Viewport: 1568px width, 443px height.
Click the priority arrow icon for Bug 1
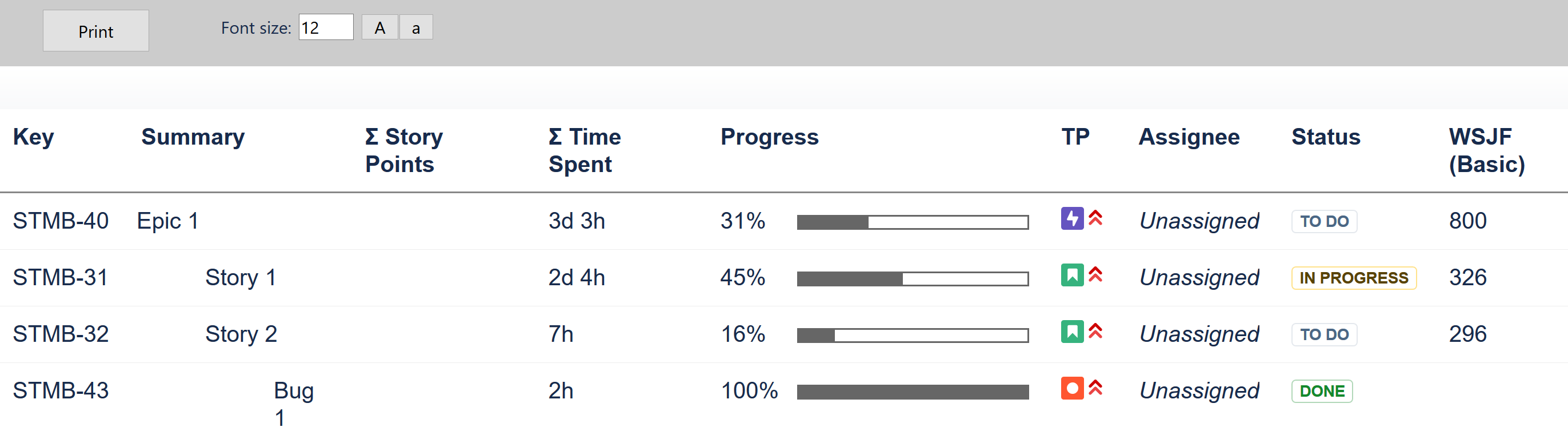click(1095, 388)
